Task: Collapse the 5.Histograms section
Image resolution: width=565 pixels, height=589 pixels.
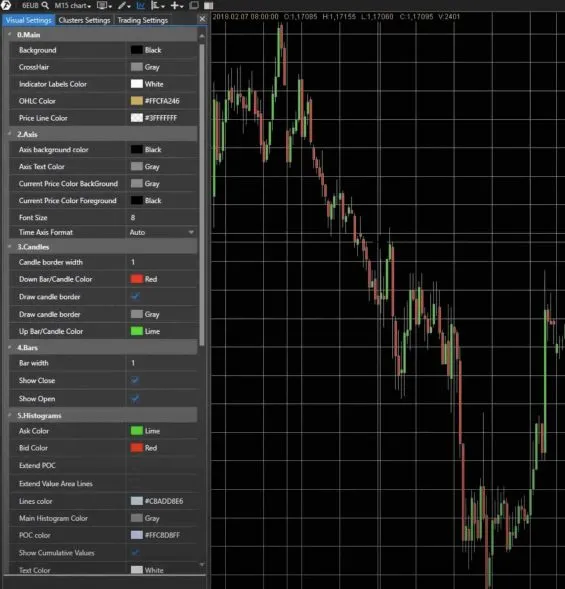Action: [9, 415]
